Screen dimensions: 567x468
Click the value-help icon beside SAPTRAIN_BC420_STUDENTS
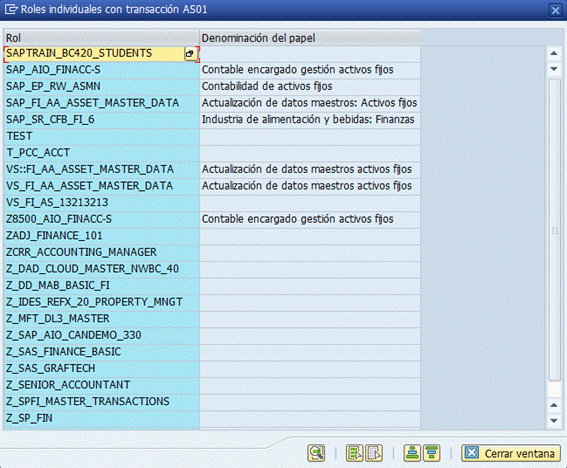190,54
